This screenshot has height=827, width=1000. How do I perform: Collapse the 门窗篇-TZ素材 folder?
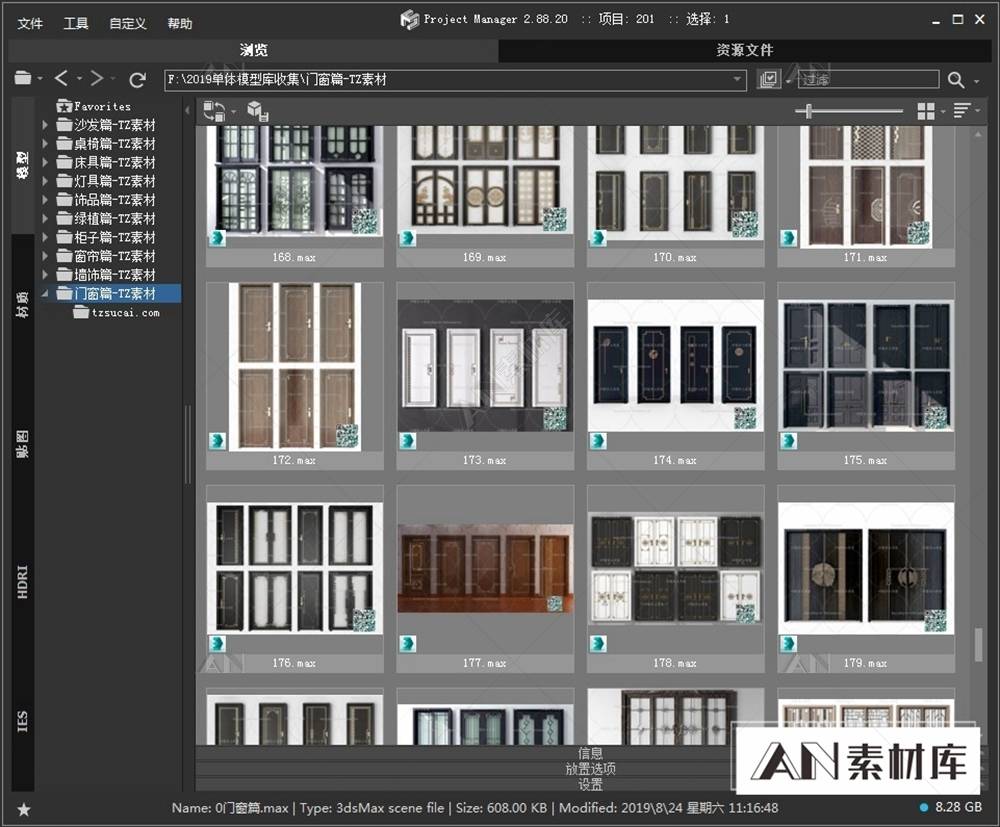pos(45,293)
